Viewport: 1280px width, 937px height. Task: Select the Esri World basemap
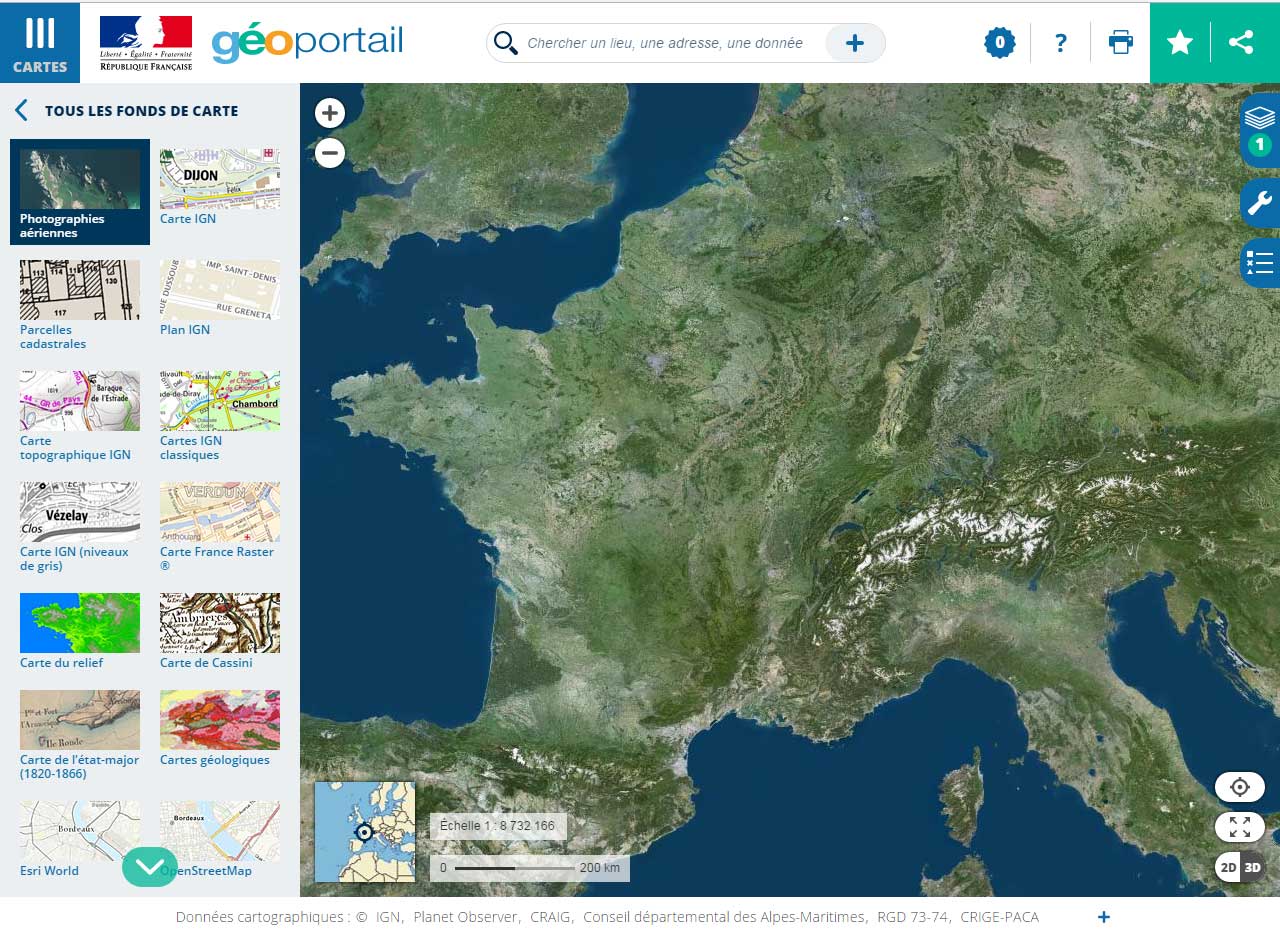80,839
